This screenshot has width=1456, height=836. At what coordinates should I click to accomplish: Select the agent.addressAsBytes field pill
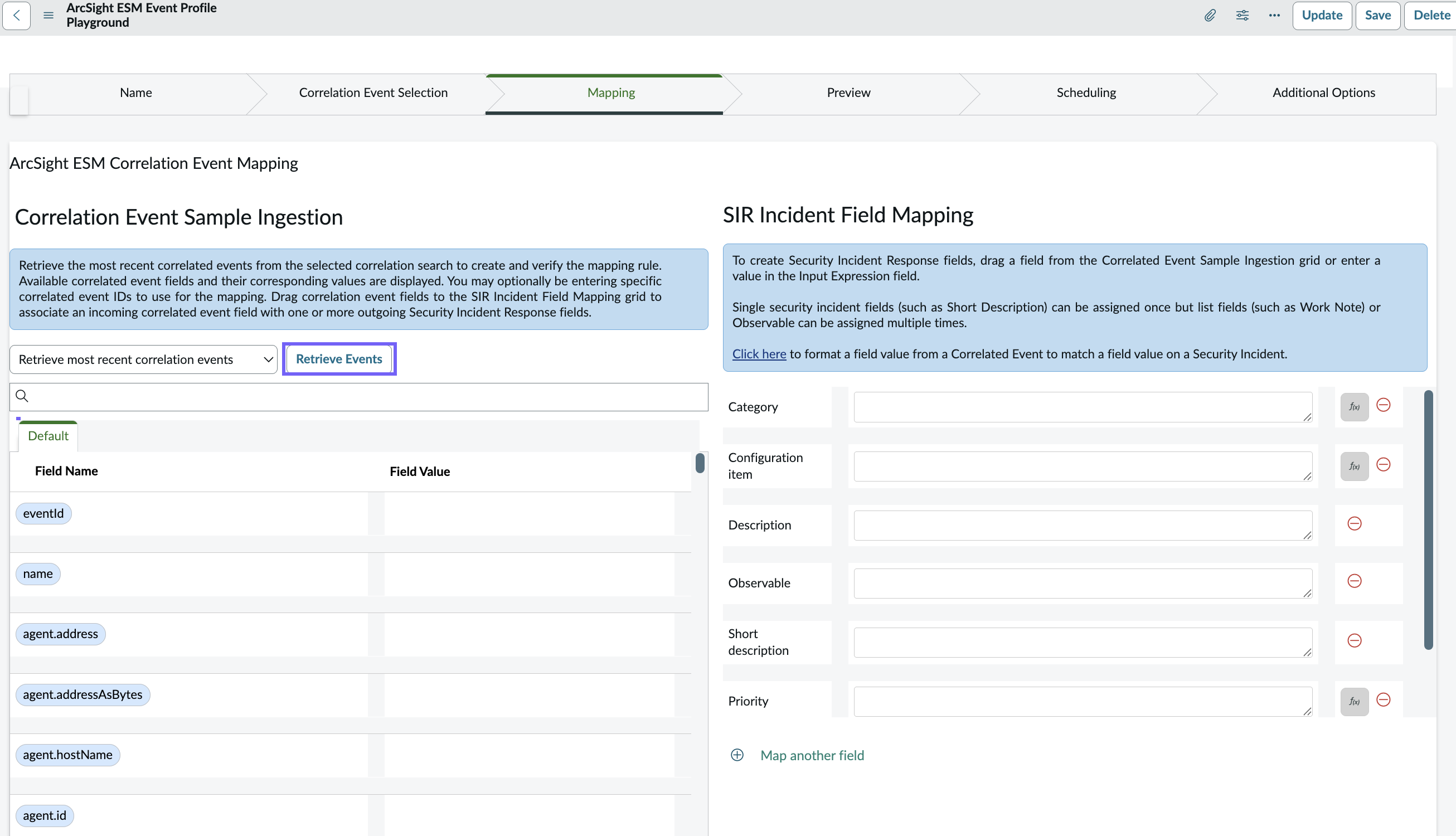82,695
